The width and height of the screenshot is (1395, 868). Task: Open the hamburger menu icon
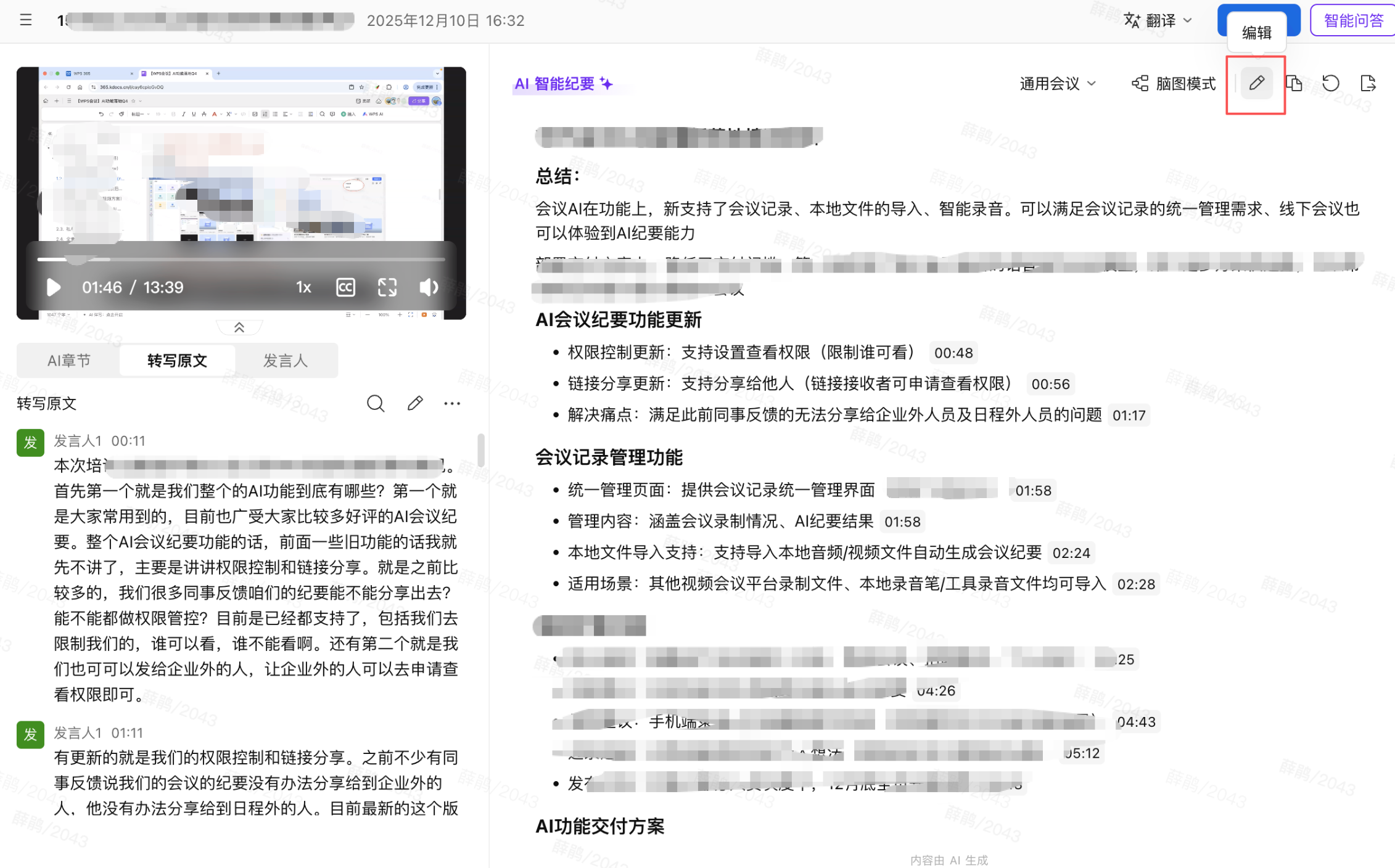25,20
